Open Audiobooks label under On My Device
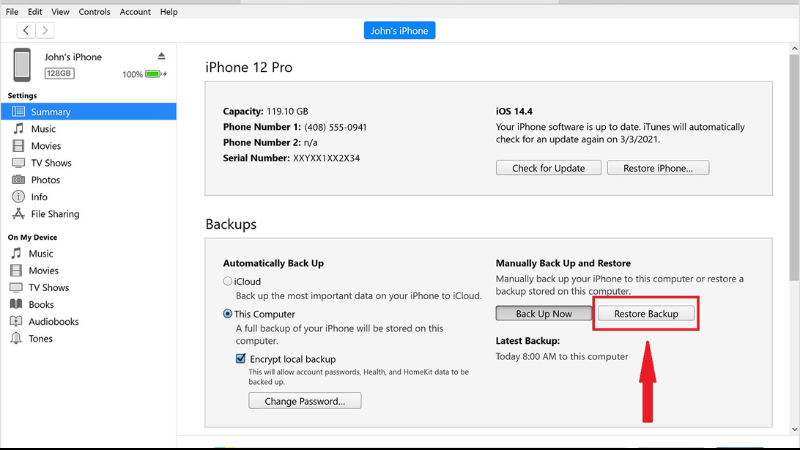The image size is (800, 450). tap(54, 321)
